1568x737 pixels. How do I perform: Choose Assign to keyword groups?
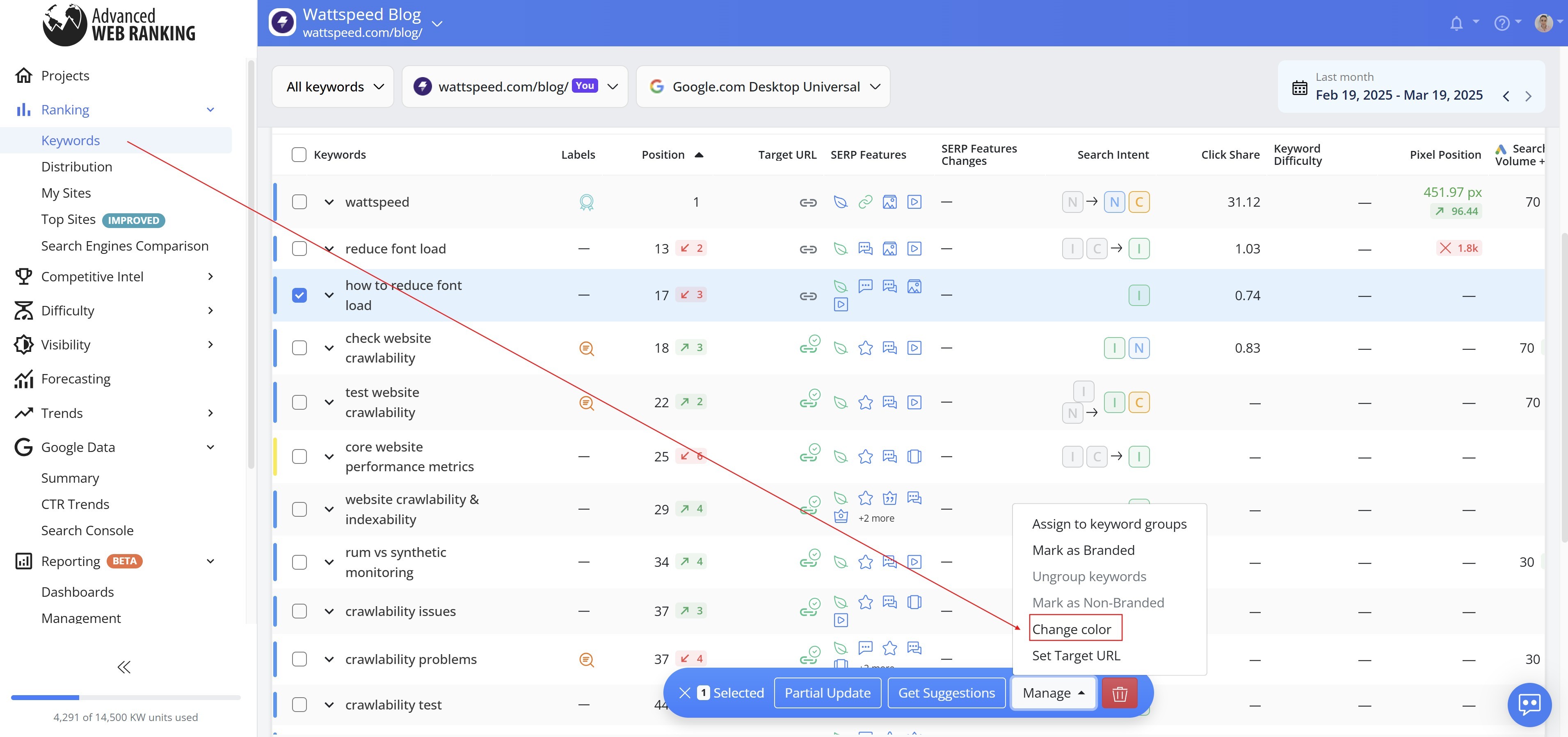[x=1109, y=524]
